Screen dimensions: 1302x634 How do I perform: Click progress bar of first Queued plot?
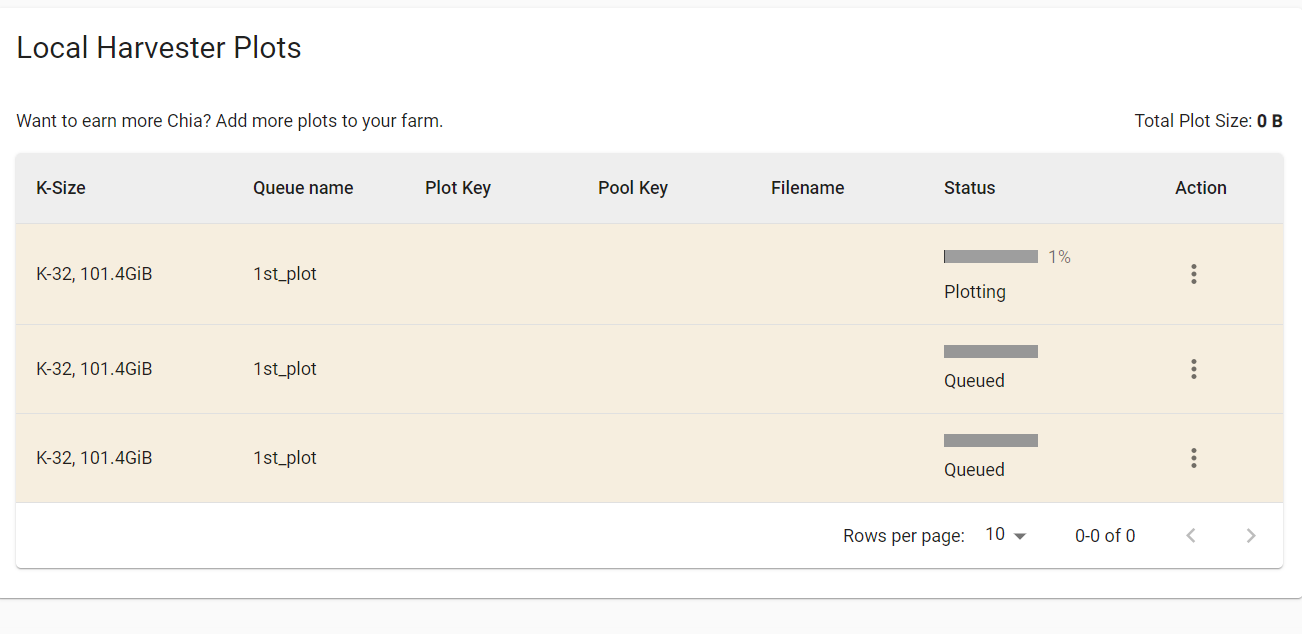pyautogui.click(x=991, y=352)
